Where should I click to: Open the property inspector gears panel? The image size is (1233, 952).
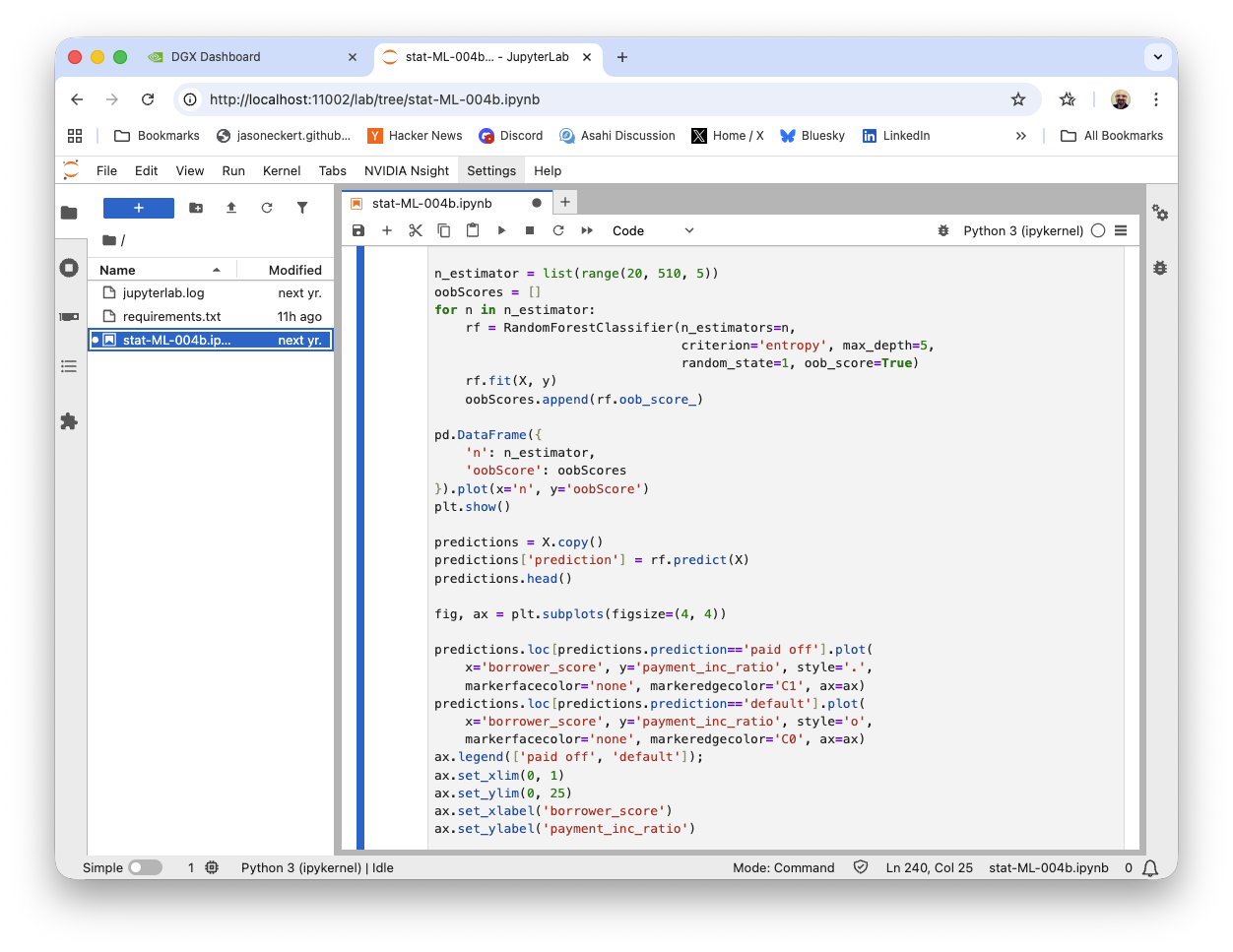point(1160,213)
